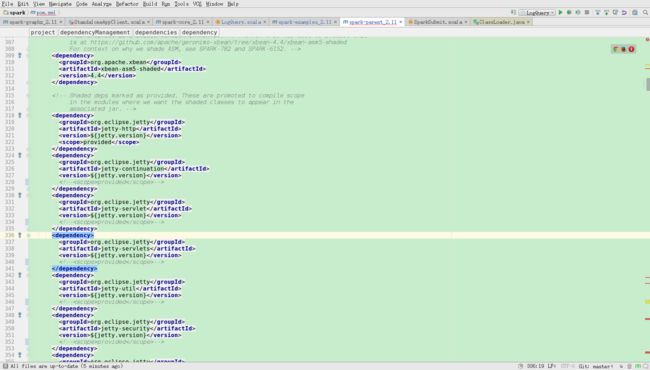Click the gutter arrow icon on line 318
This screenshot has height=370, width=650.
[x=19, y=115]
